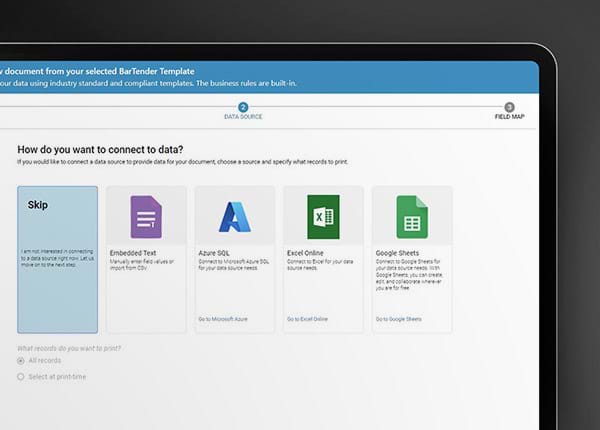Image resolution: width=600 pixels, height=430 pixels.
Task: Click the Azure SQL logo icon
Action: coord(235,216)
